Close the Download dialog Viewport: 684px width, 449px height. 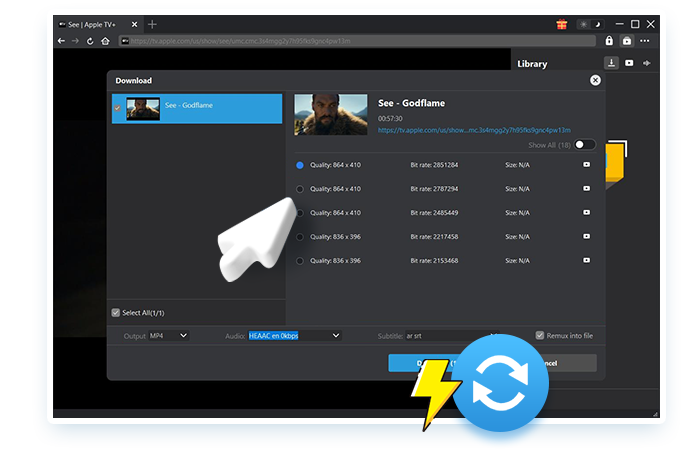[595, 80]
